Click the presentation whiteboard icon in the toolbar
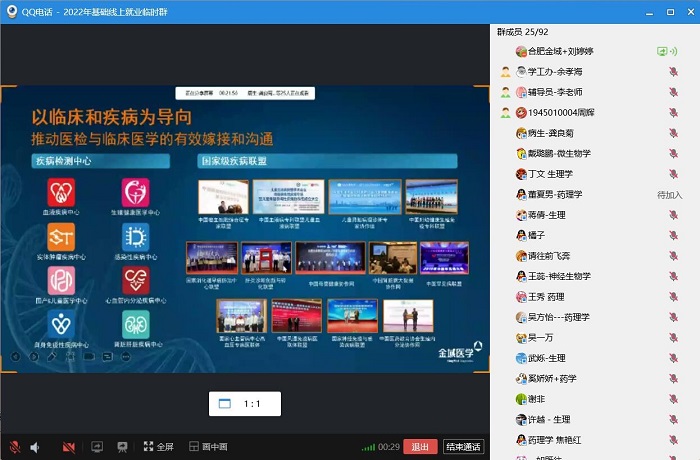 coord(122,447)
